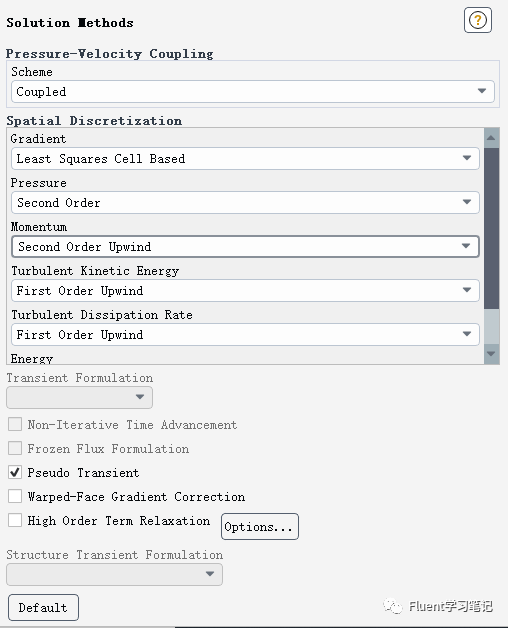This screenshot has height=628, width=508.
Task: Click the Spatial Discretization scrollbar thumb
Action: pyautogui.click(x=491, y=228)
